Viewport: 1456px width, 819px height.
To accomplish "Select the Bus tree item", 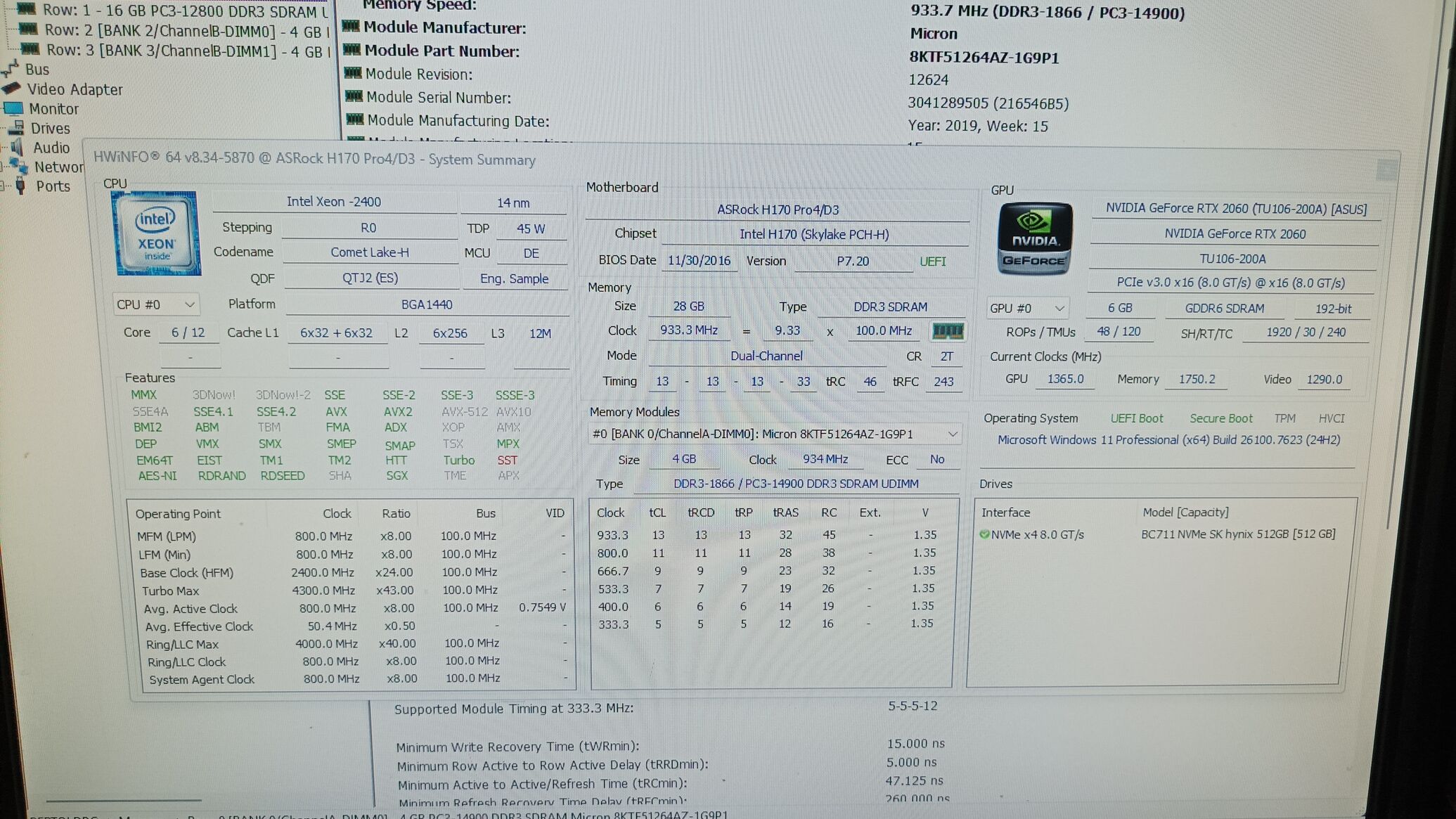I will [x=27, y=69].
